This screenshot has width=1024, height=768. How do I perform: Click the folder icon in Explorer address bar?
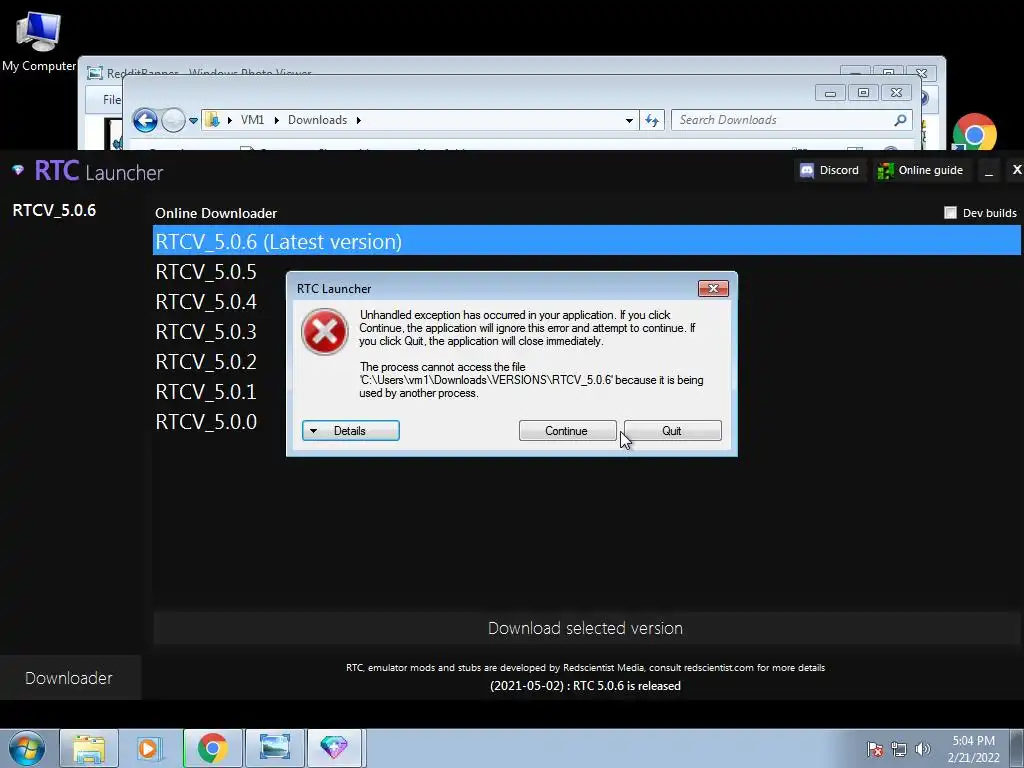pyautogui.click(x=212, y=120)
